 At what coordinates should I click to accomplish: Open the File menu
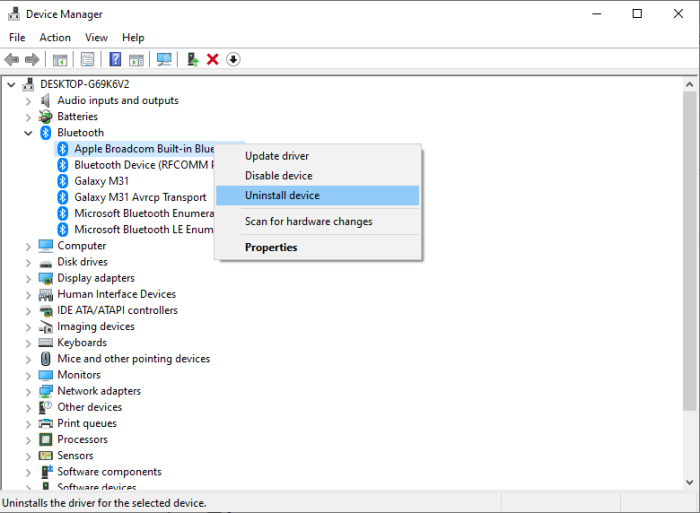pyautogui.click(x=17, y=38)
